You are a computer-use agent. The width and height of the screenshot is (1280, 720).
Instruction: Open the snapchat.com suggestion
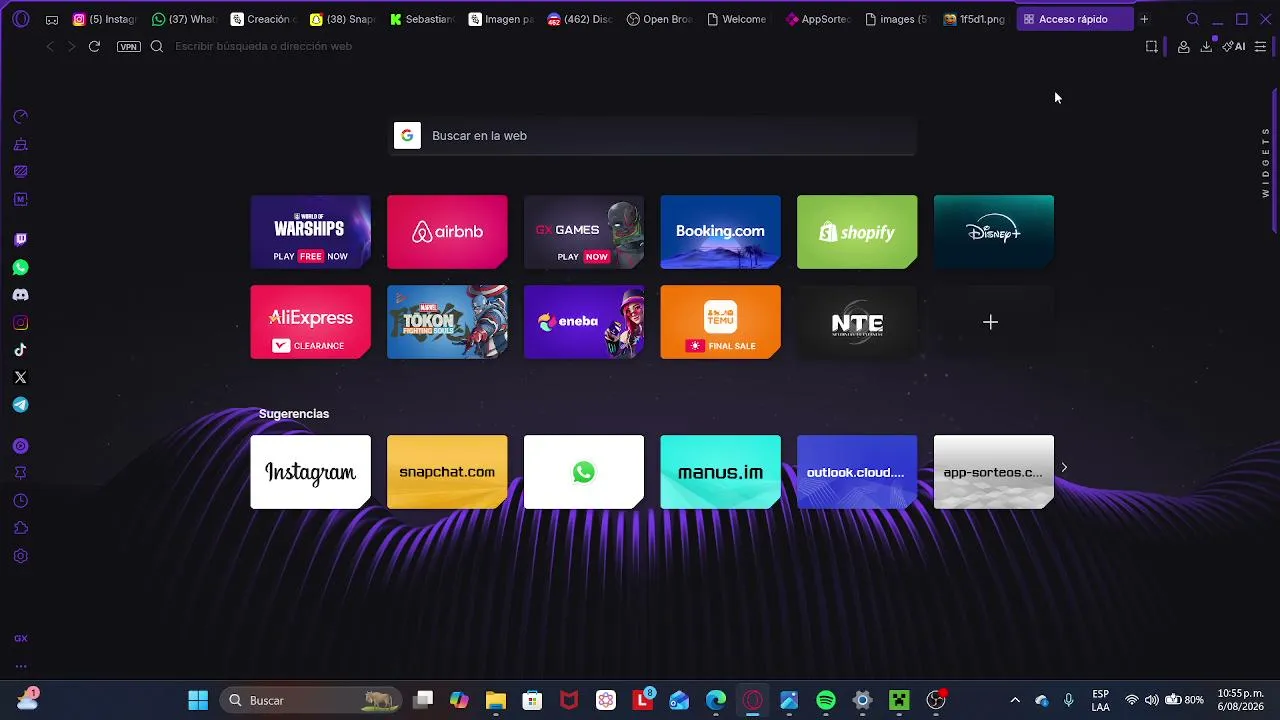pos(447,472)
